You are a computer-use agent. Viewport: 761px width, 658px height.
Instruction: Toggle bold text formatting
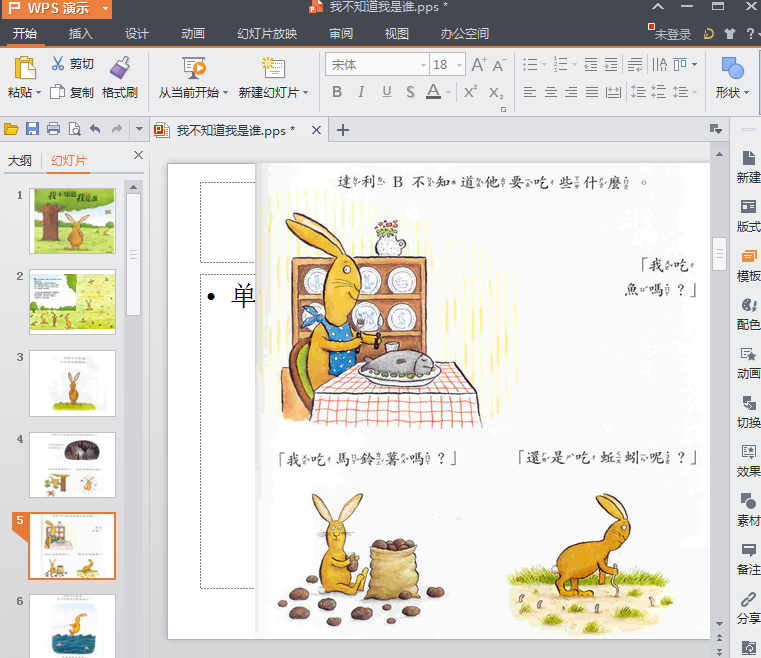[x=336, y=92]
